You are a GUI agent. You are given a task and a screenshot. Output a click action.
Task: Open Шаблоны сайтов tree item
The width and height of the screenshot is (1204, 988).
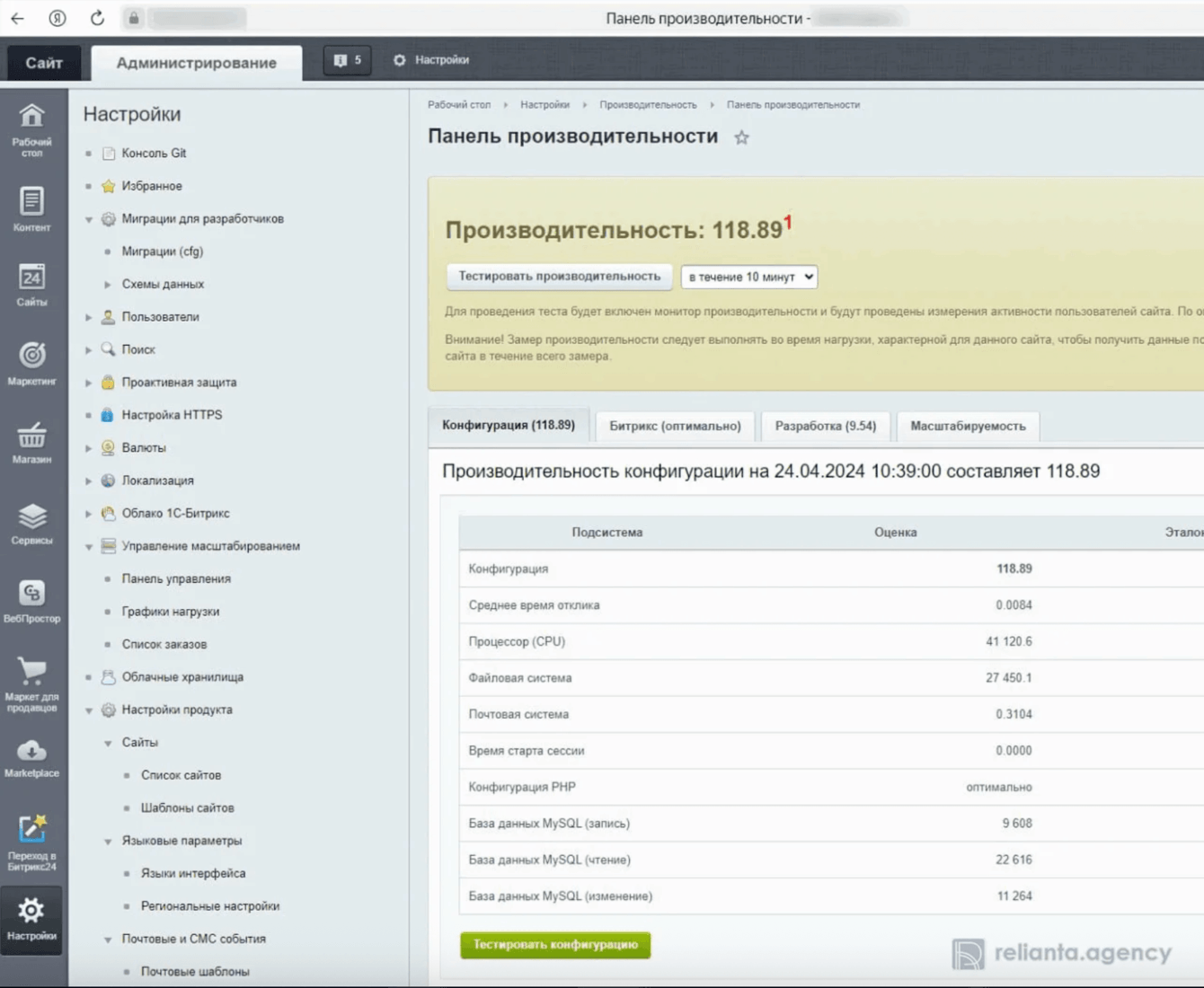coord(187,808)
